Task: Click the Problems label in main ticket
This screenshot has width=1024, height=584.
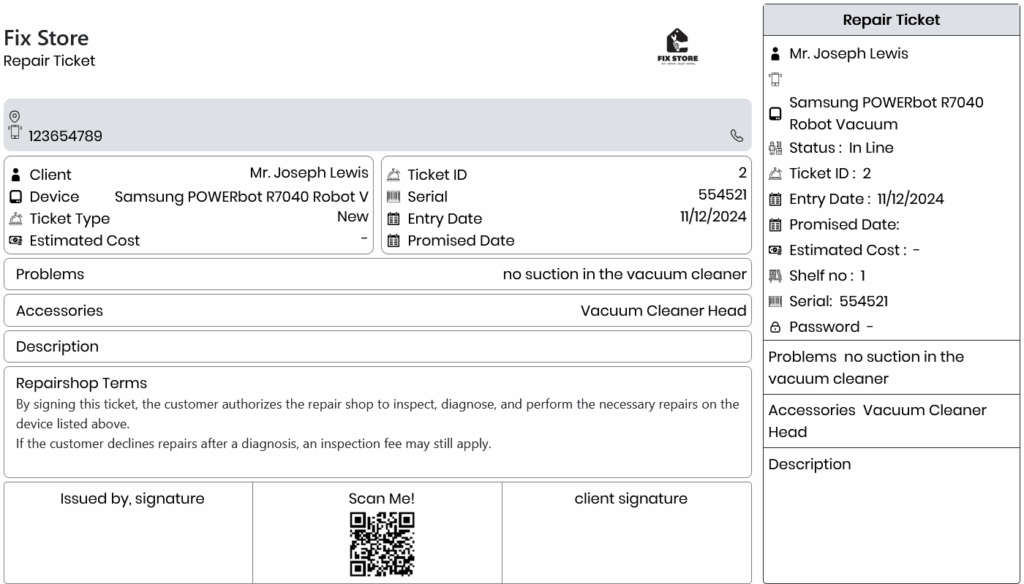Action: 50,274
